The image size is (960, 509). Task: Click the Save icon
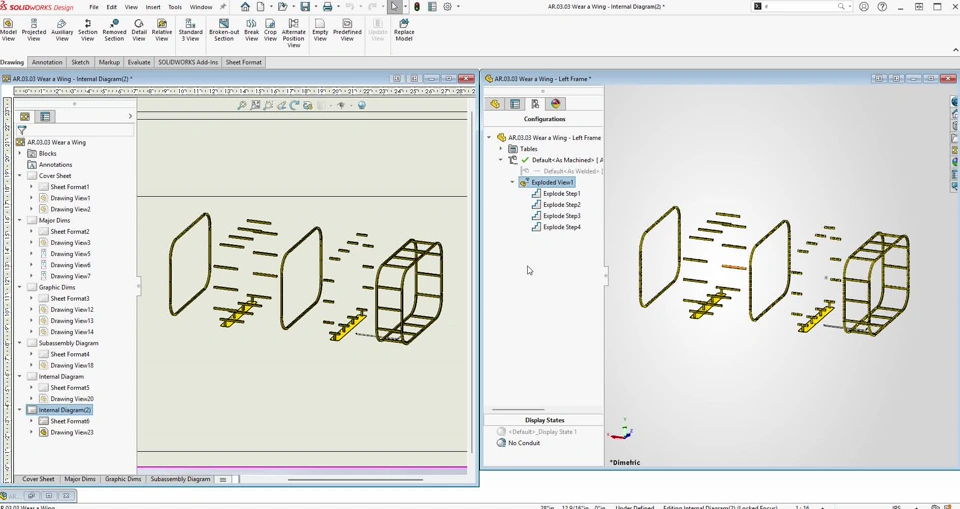(305, 7)
